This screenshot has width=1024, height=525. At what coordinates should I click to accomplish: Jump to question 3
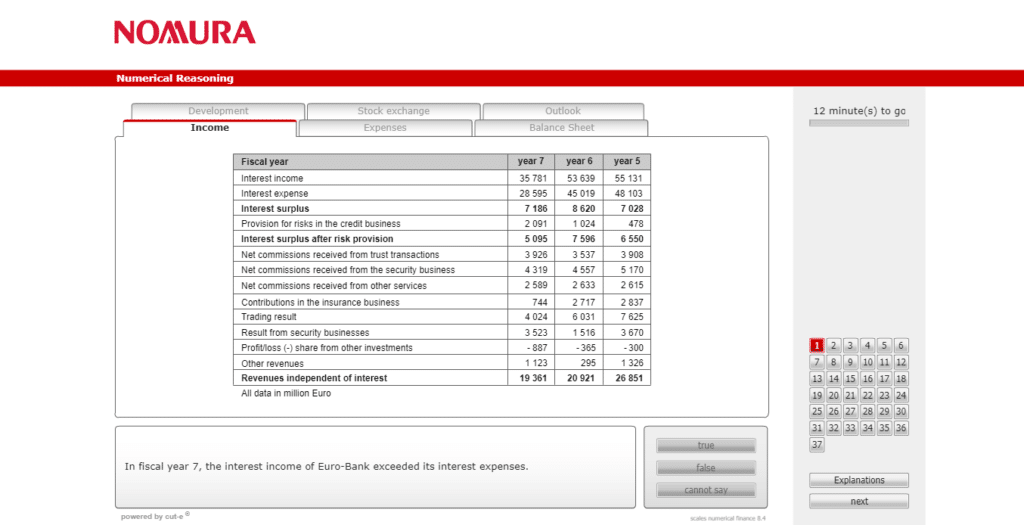pos(850,346)
